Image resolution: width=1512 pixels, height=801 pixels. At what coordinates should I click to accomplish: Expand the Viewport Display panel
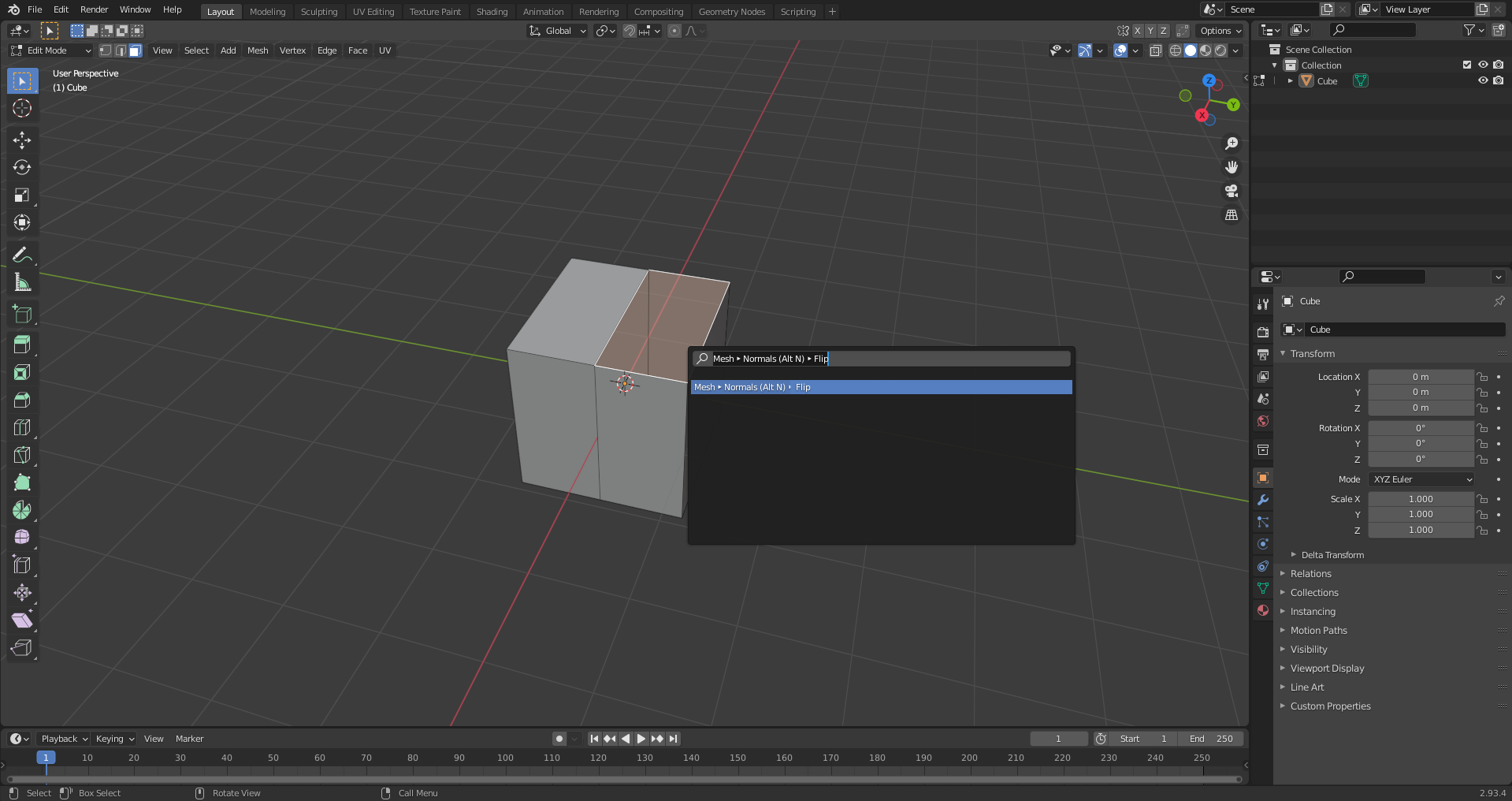pyautogui.click(x=1327, y=669)
